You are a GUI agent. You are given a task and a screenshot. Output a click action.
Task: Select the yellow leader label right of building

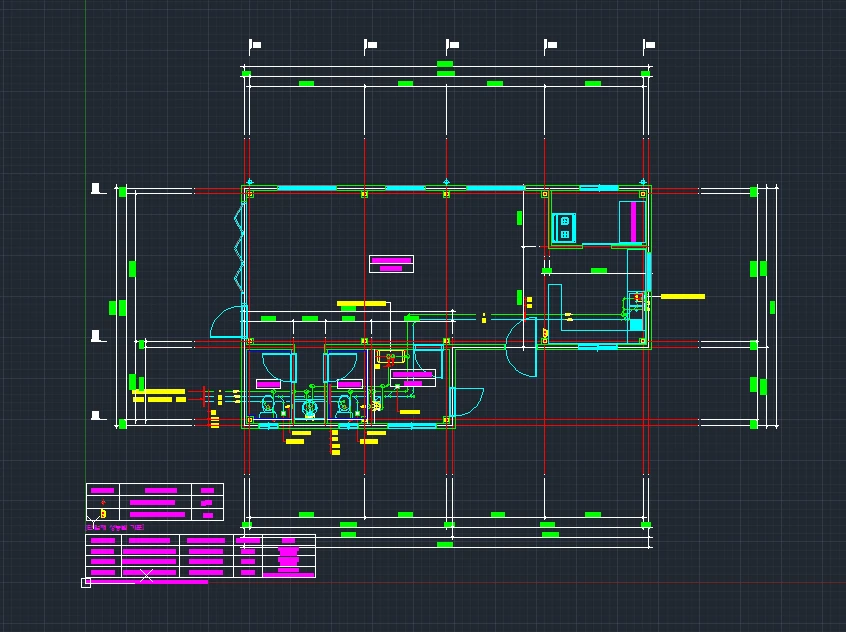pyautogui.click(x=683, y=296)
